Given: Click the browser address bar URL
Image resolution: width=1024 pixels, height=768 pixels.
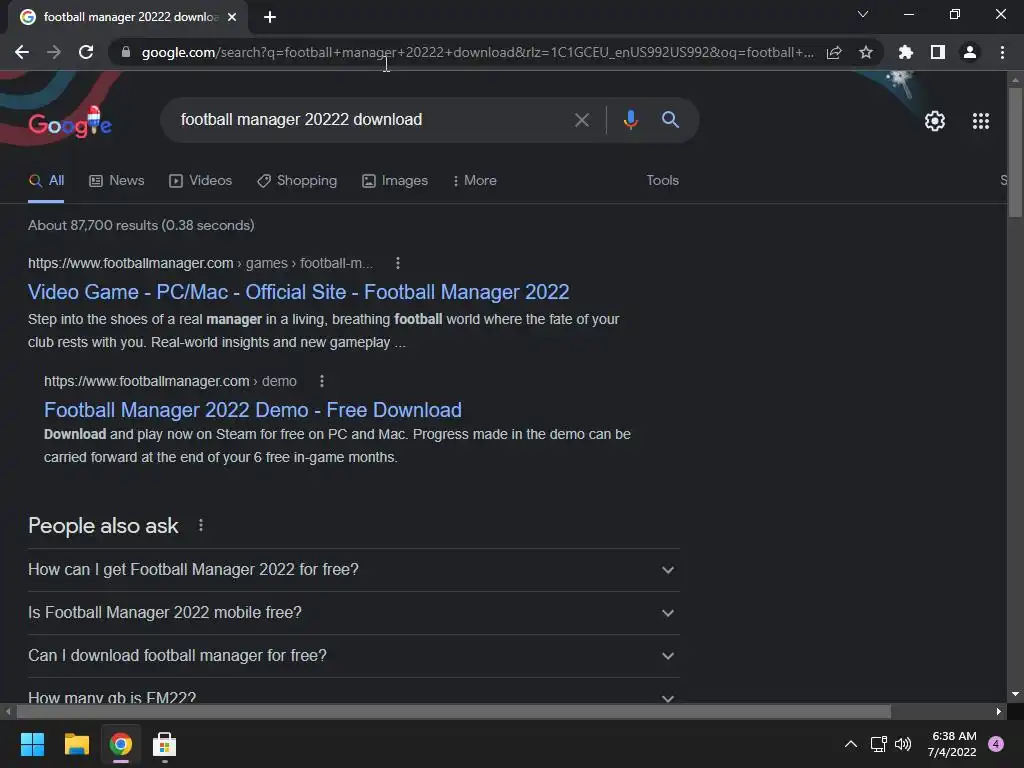Looking at the screenshot, I should pos(478,52).
